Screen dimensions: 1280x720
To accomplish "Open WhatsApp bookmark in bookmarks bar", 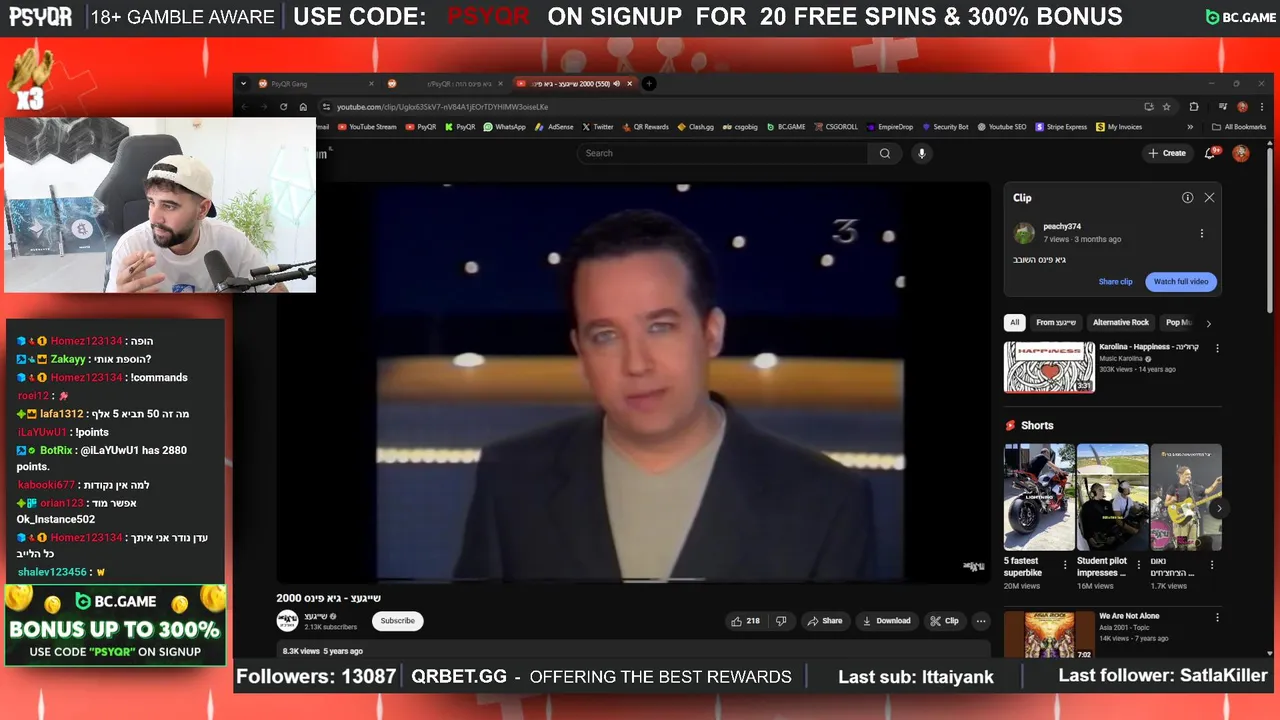I will tap(504, 127).
